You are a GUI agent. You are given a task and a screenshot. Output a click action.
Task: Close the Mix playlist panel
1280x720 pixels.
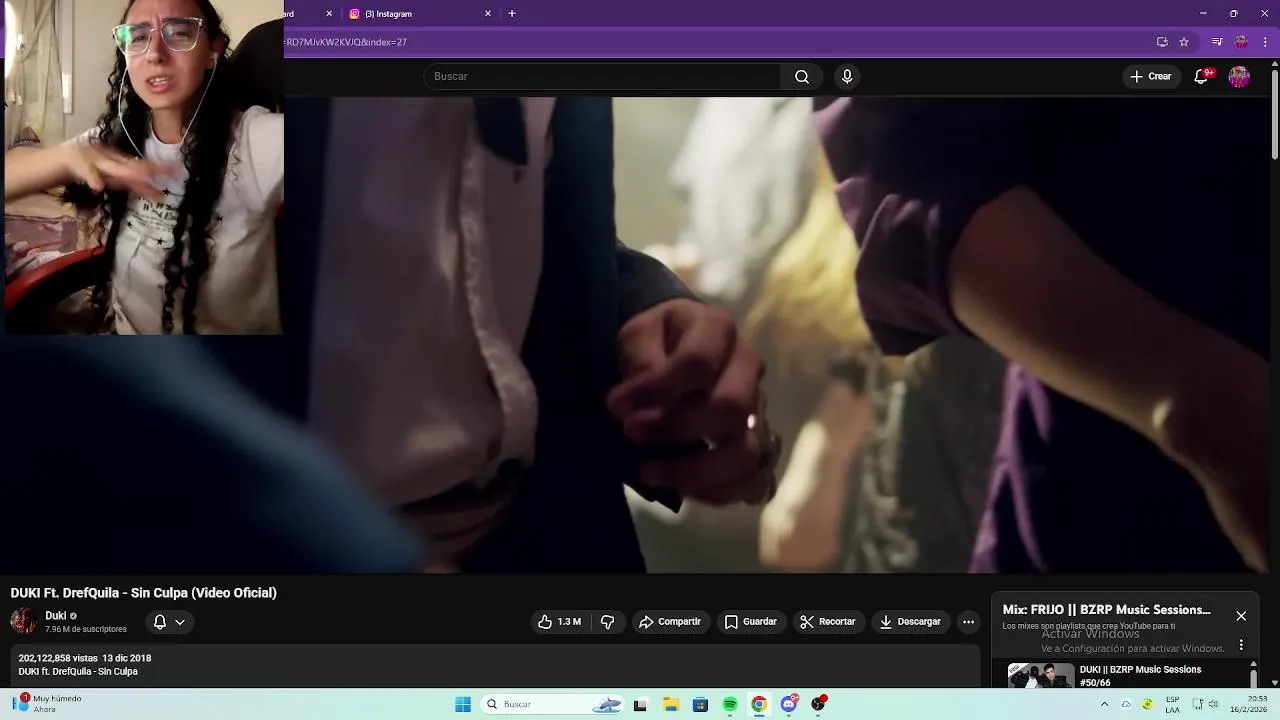click(1241, 616)
